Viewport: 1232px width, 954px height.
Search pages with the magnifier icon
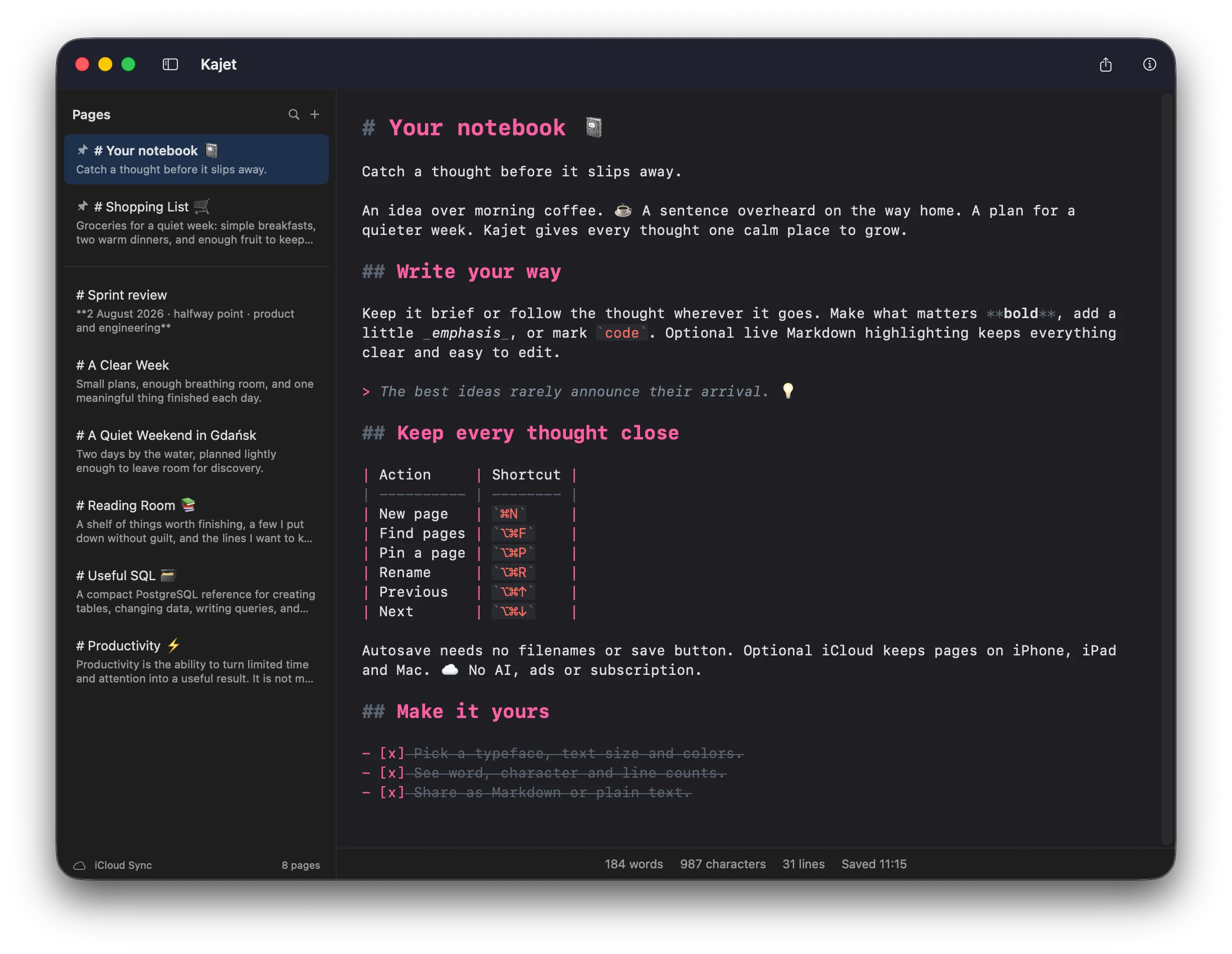[293, 114]
